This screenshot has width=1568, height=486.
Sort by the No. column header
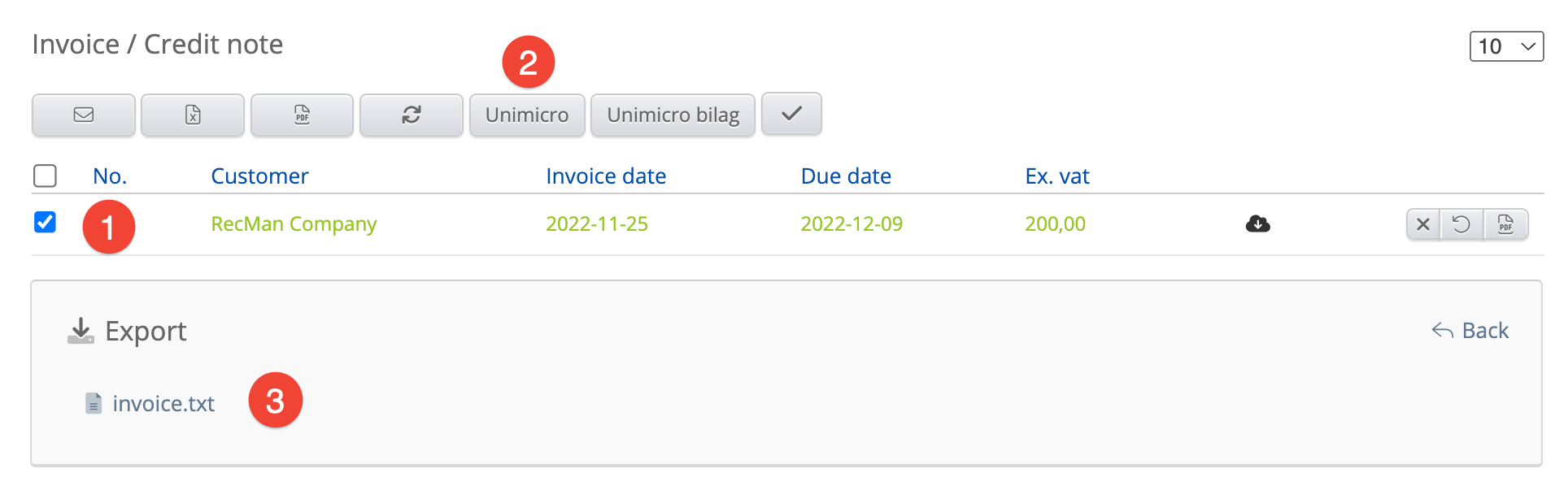click(110, 176)
